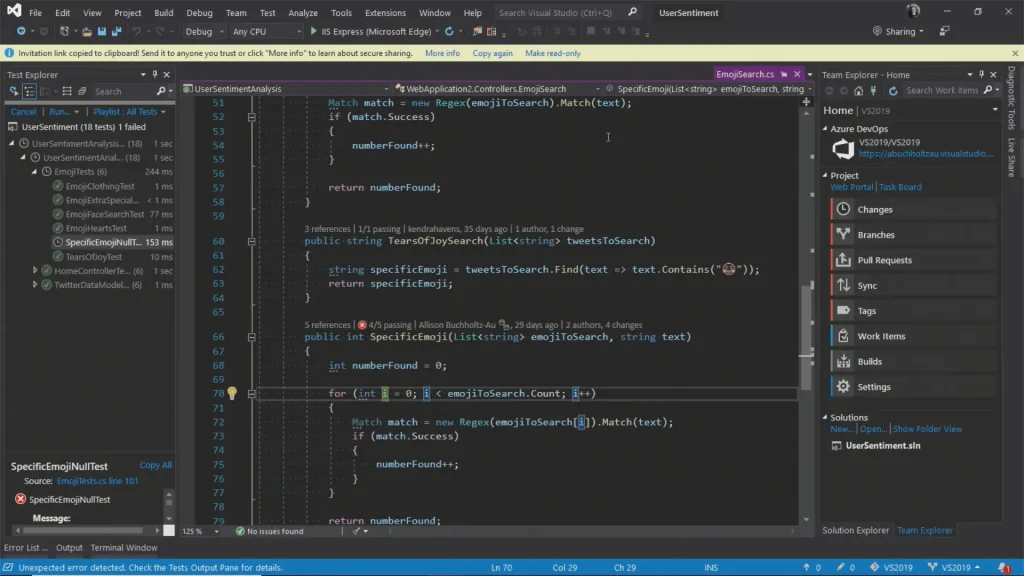Image resolution: width=1024 pixels, height=576 pixels.
Task: Collapse the Azure DevOps section
Action: click(825, 129)
